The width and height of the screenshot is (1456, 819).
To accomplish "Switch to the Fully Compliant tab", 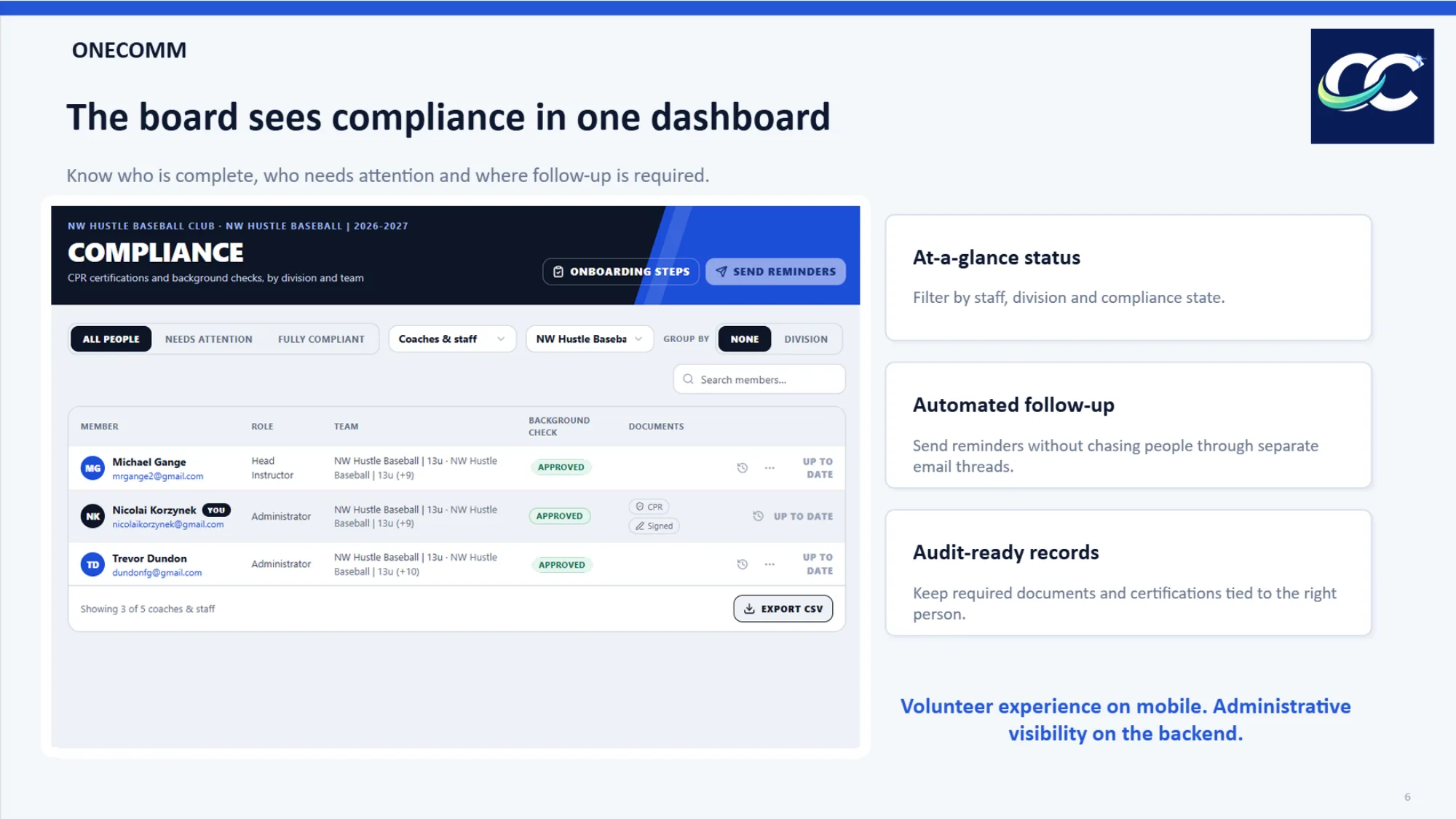I will 321,339.
